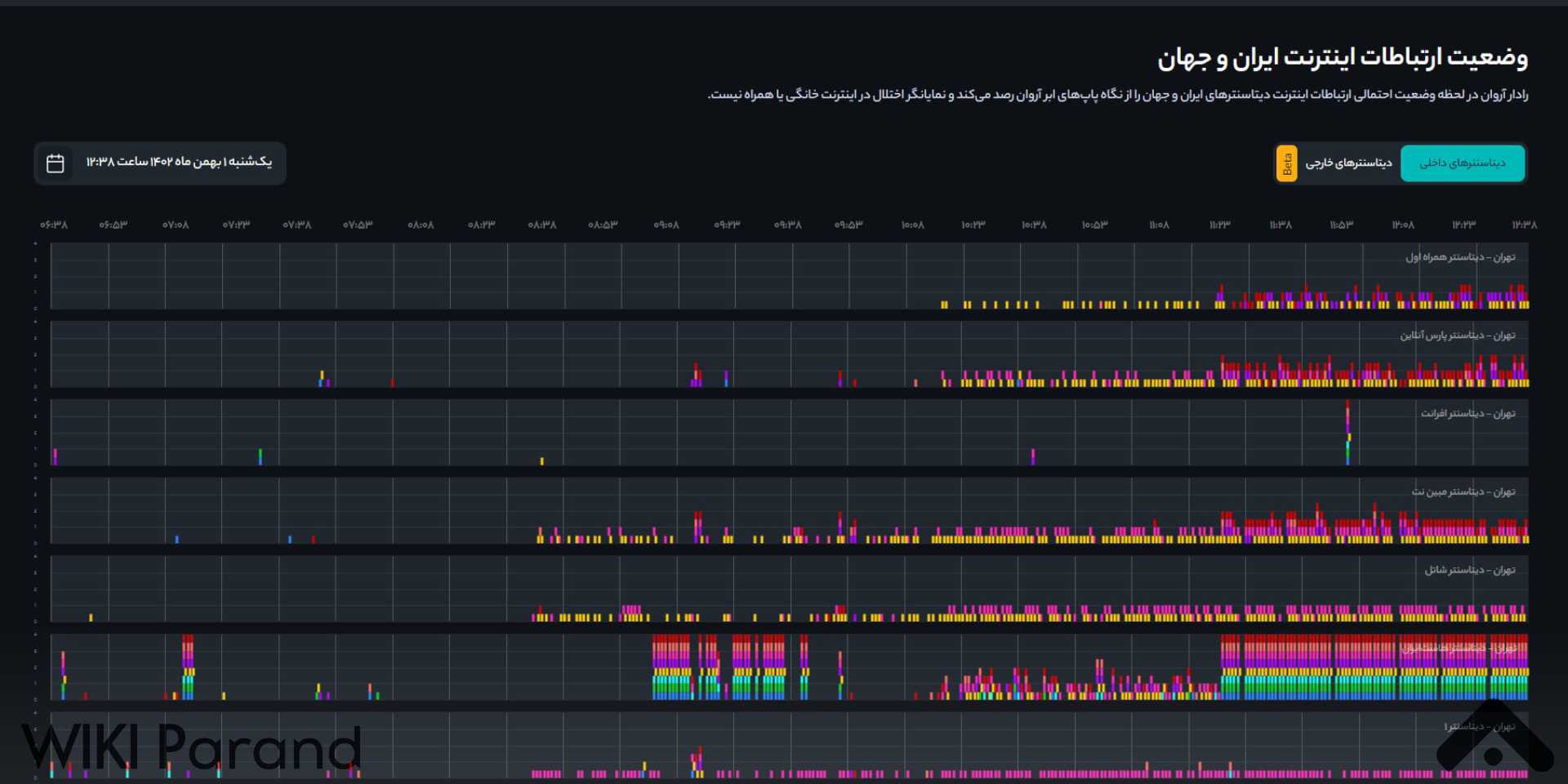Click the ۱۲:۲۳ time axis label
The width and height of the screenshot is (1568, 784).
click(1464, 225)
